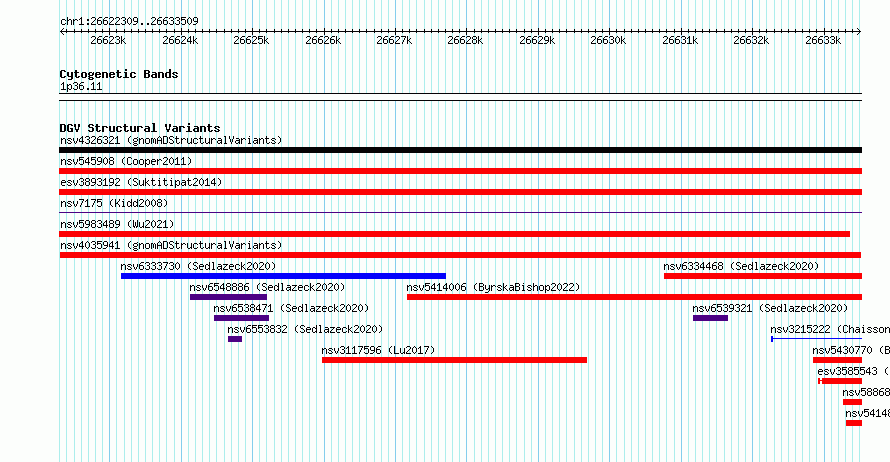The image size is (890, 462).
Task: Click the 26629k ruler mark
Action: click(x=537, y=40)
